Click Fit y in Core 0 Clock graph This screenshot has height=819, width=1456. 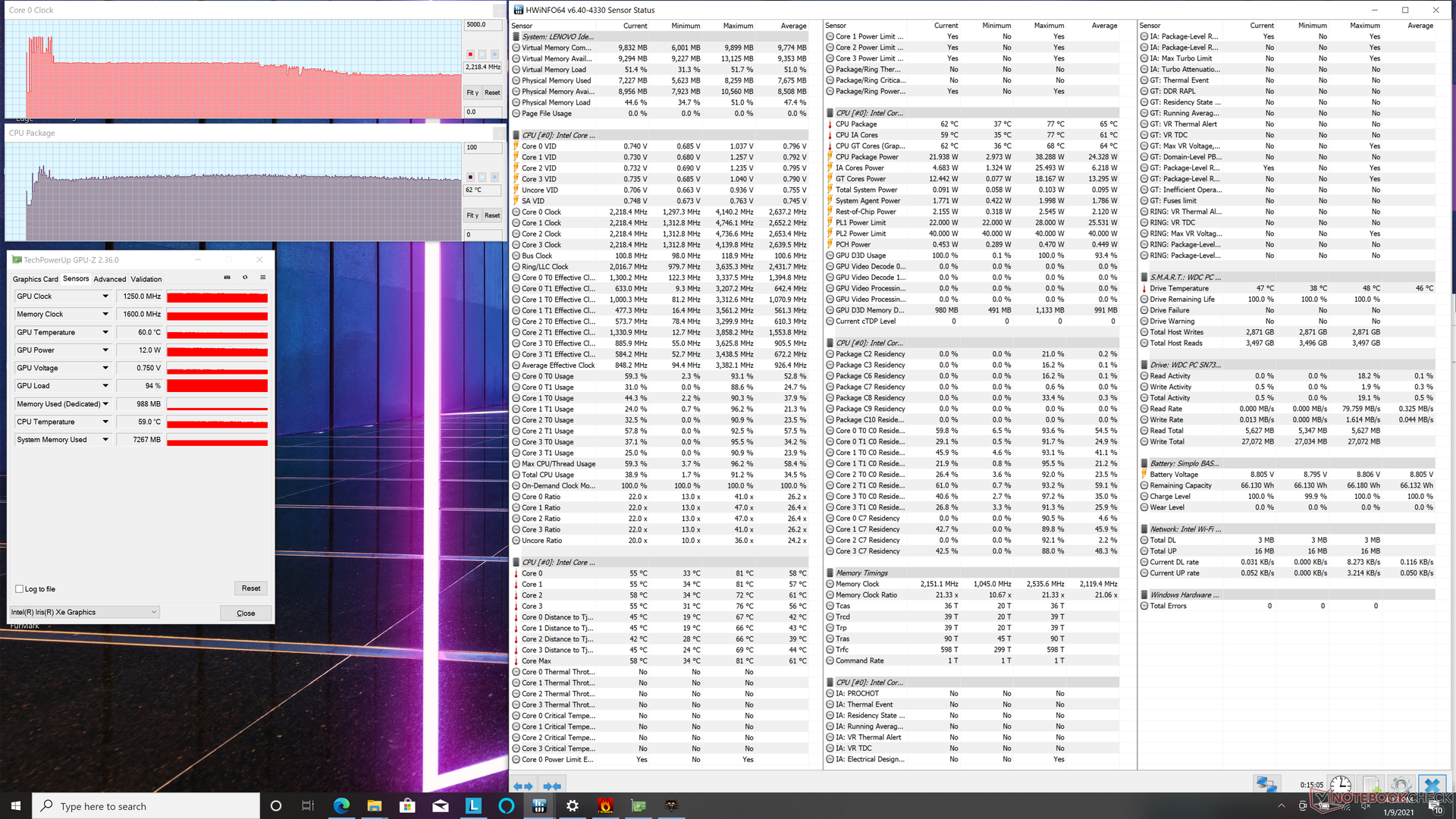(472, 93)
